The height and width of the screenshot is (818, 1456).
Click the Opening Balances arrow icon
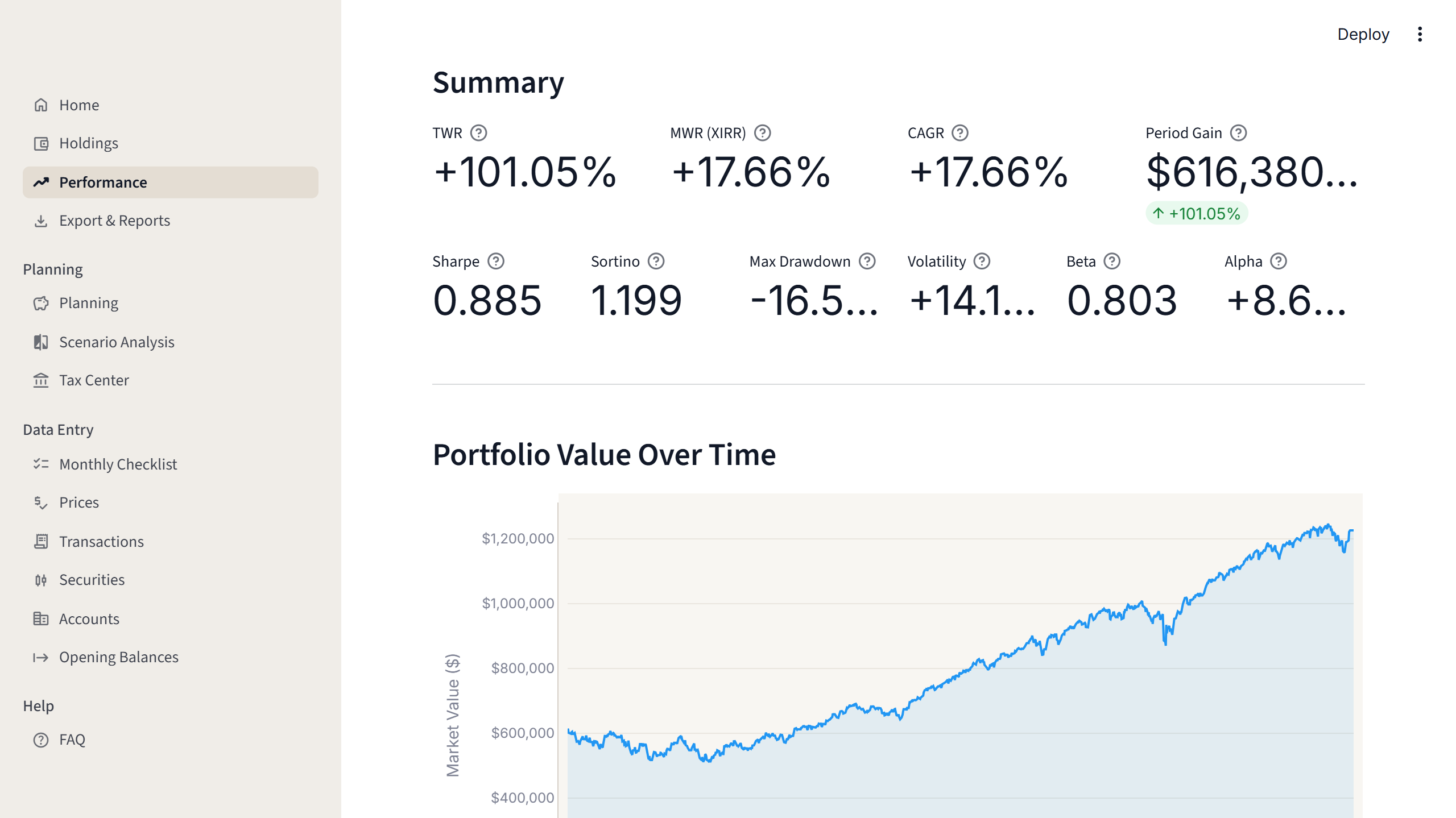coord(40,657)
